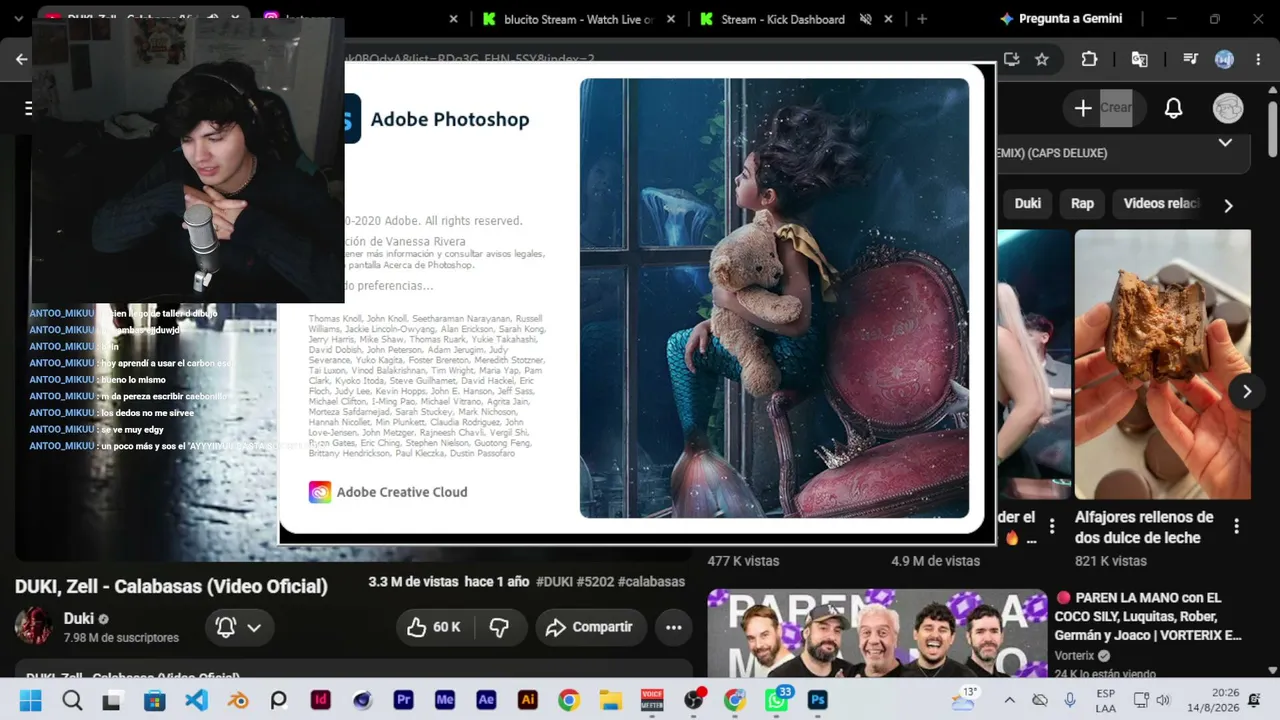Show more filter chips with right arrow
This screenshot has height=720, width=1280.
coord(1228,205)
